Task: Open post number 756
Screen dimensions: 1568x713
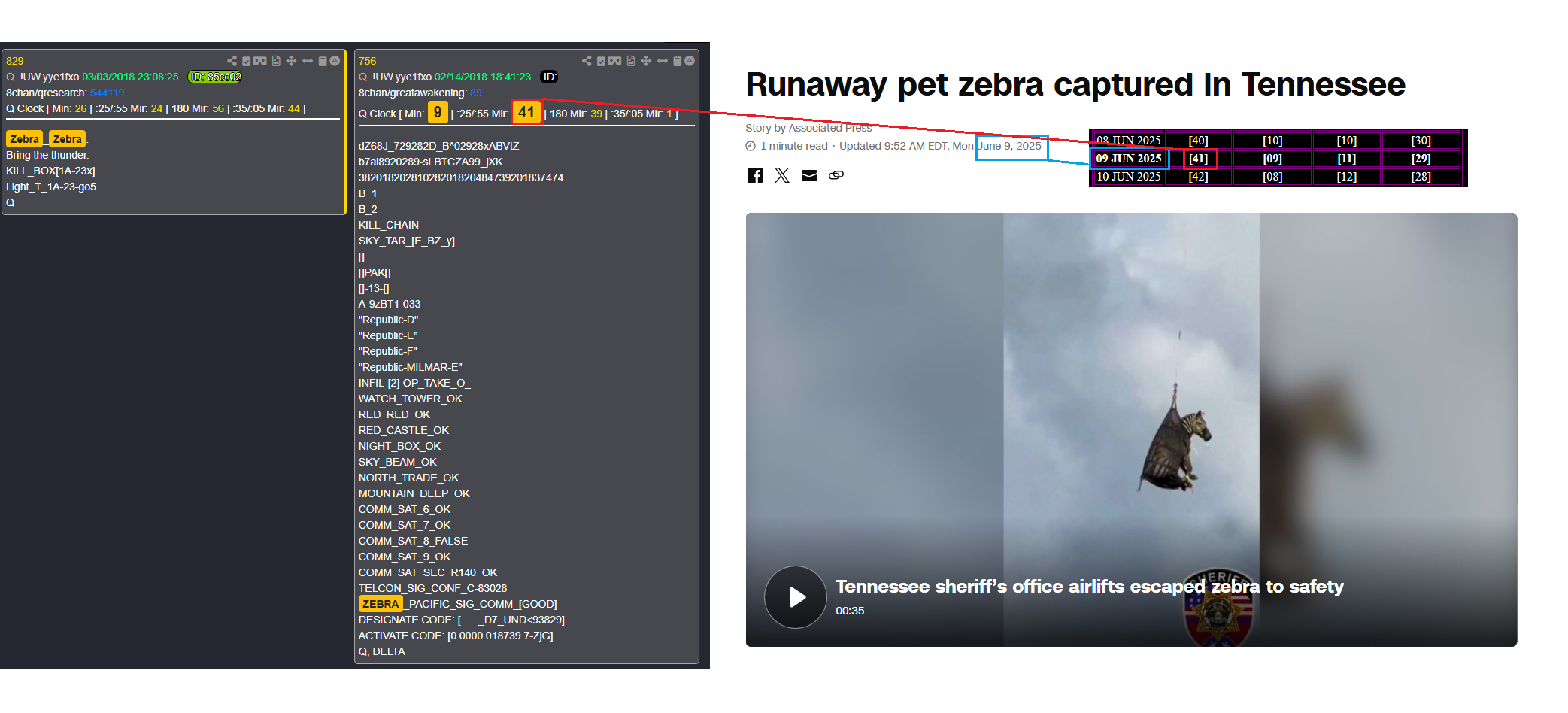Action: [x=368, y=61]
